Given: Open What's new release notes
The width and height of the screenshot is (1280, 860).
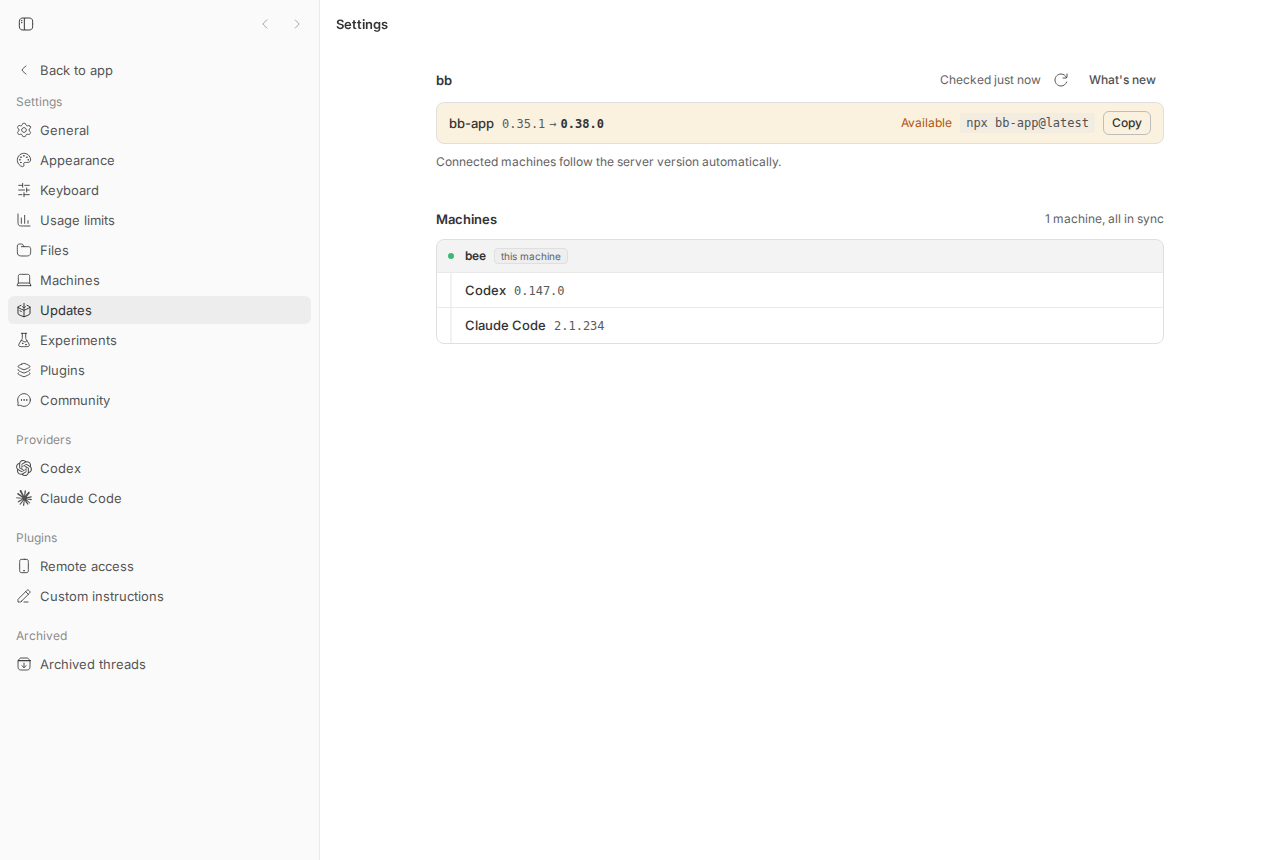Looking at the screenshot, I should pos(1122,80).
